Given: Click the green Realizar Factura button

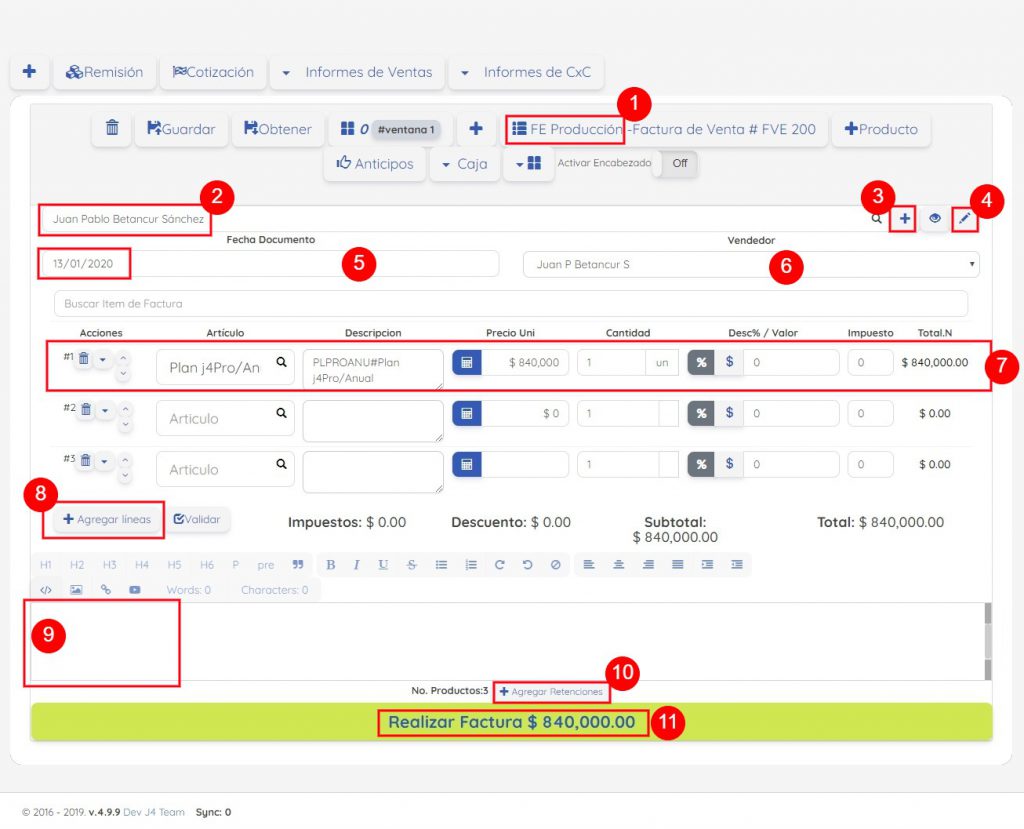Looking at the screenshot, I should coord(511,722).
